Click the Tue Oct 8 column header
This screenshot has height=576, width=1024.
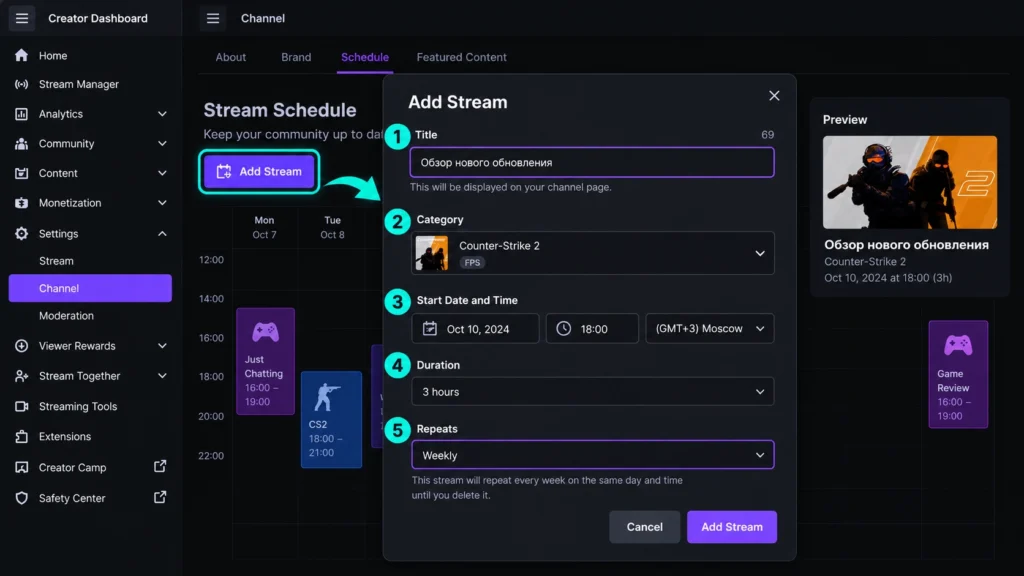coord(332,227)
